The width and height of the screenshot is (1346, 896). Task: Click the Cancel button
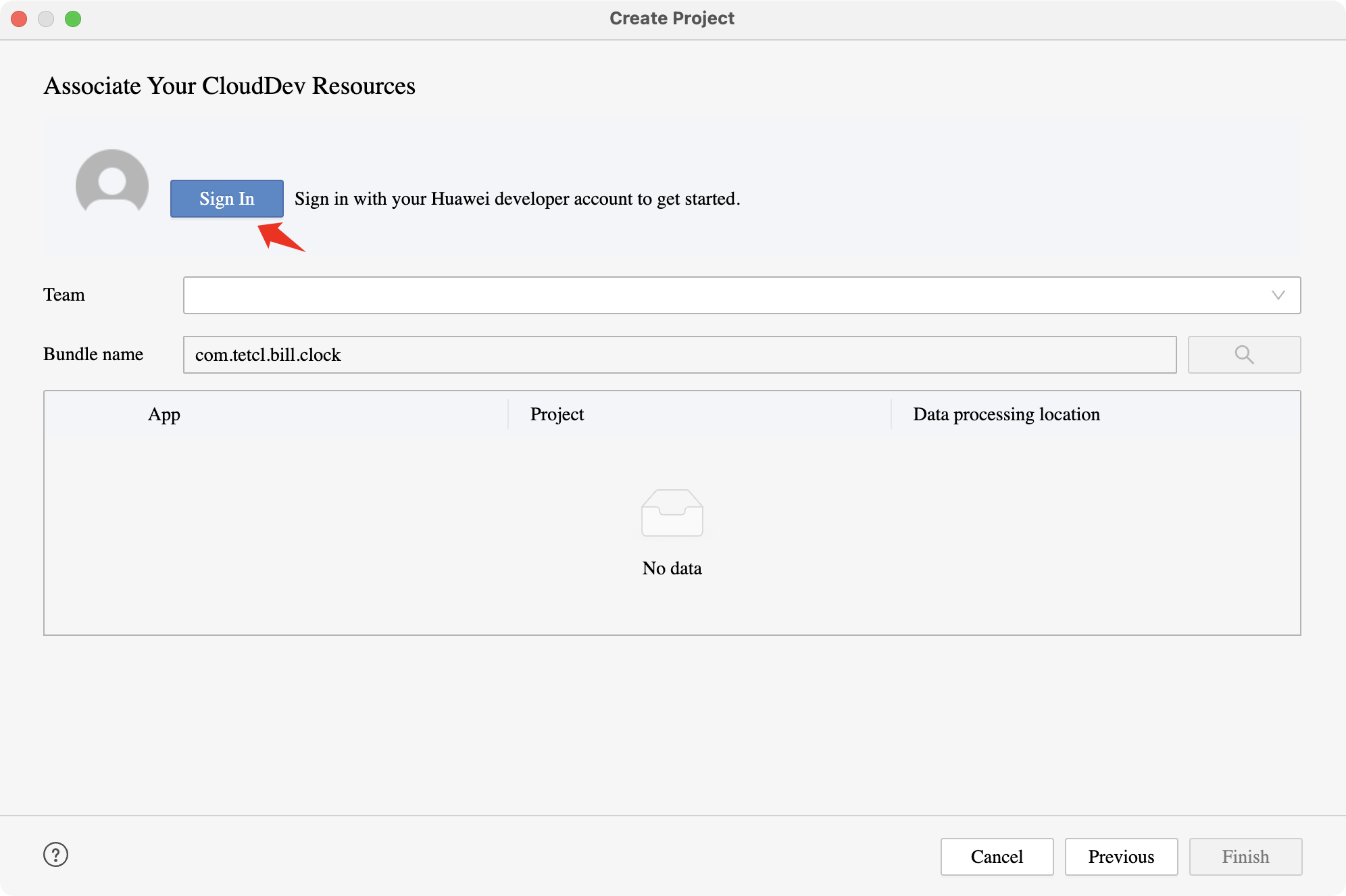coord(997,857)
